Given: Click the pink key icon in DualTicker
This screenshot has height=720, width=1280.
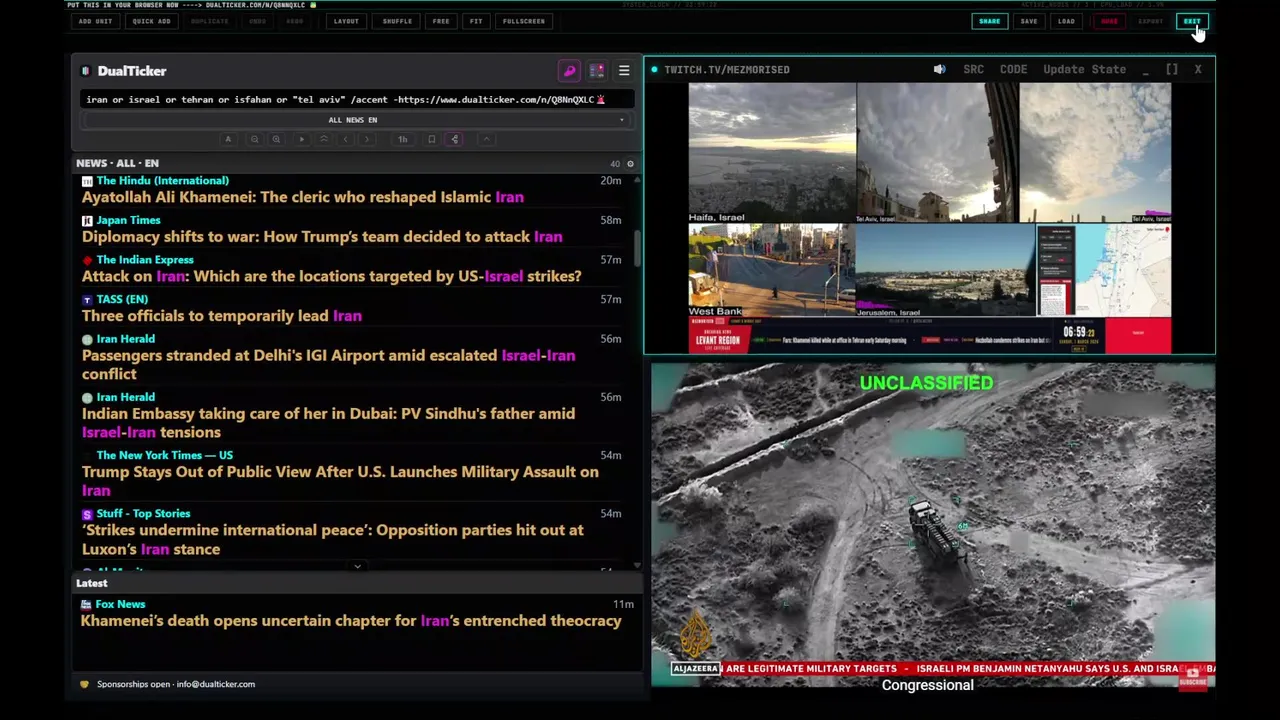Looking at the screenshot, I should pyautogui.click(x=569, y=71).
